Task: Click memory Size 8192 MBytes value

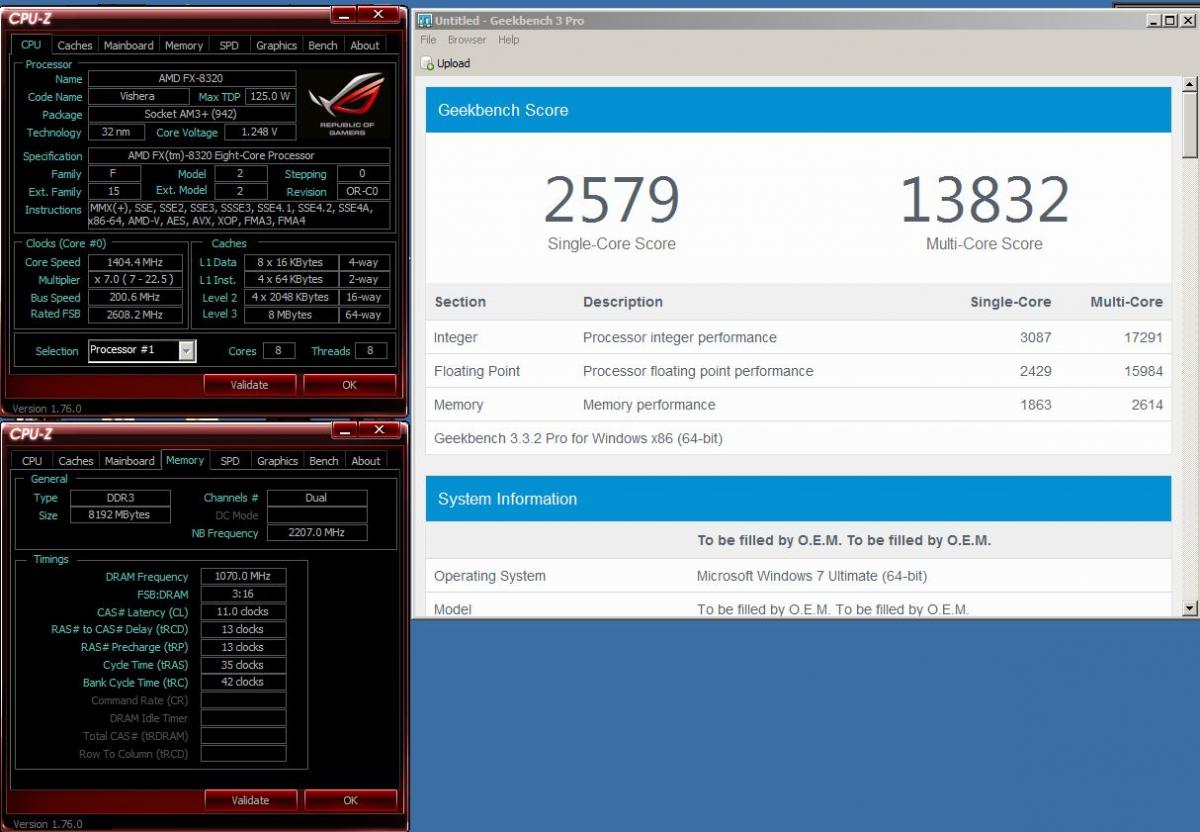Action: click(x=119, y=515)
